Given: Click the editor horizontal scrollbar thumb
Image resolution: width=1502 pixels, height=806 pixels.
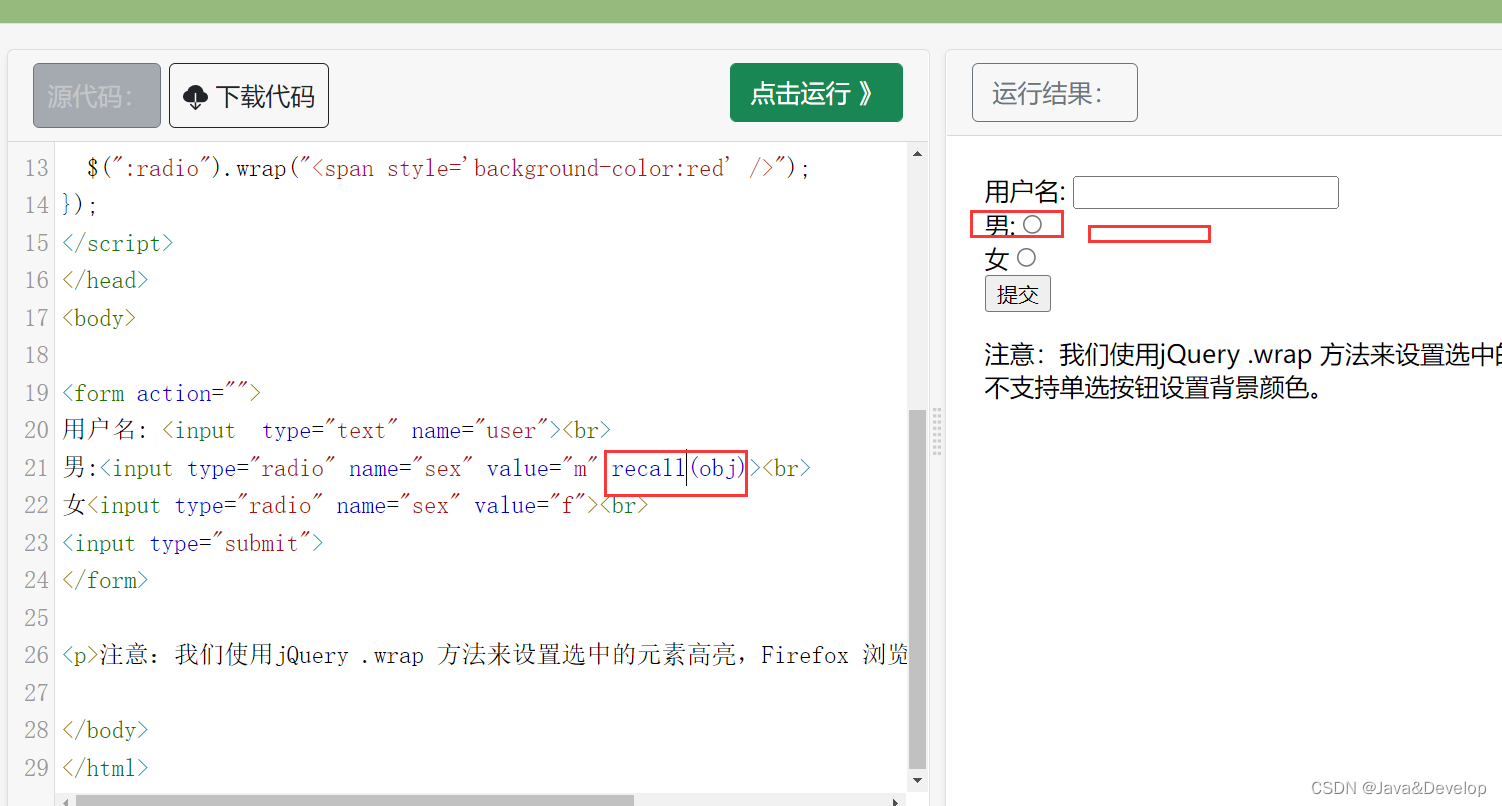Looking at the screenshot, I should tap(355, 800).
